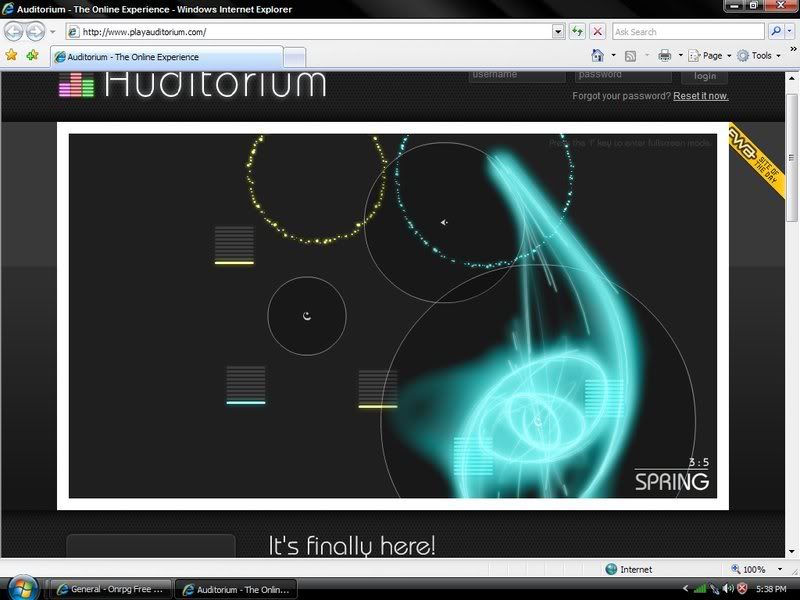This screenshot has width=800, height=600.
Task: Open the Tools menu dropdown
Action: click(762, 56)
